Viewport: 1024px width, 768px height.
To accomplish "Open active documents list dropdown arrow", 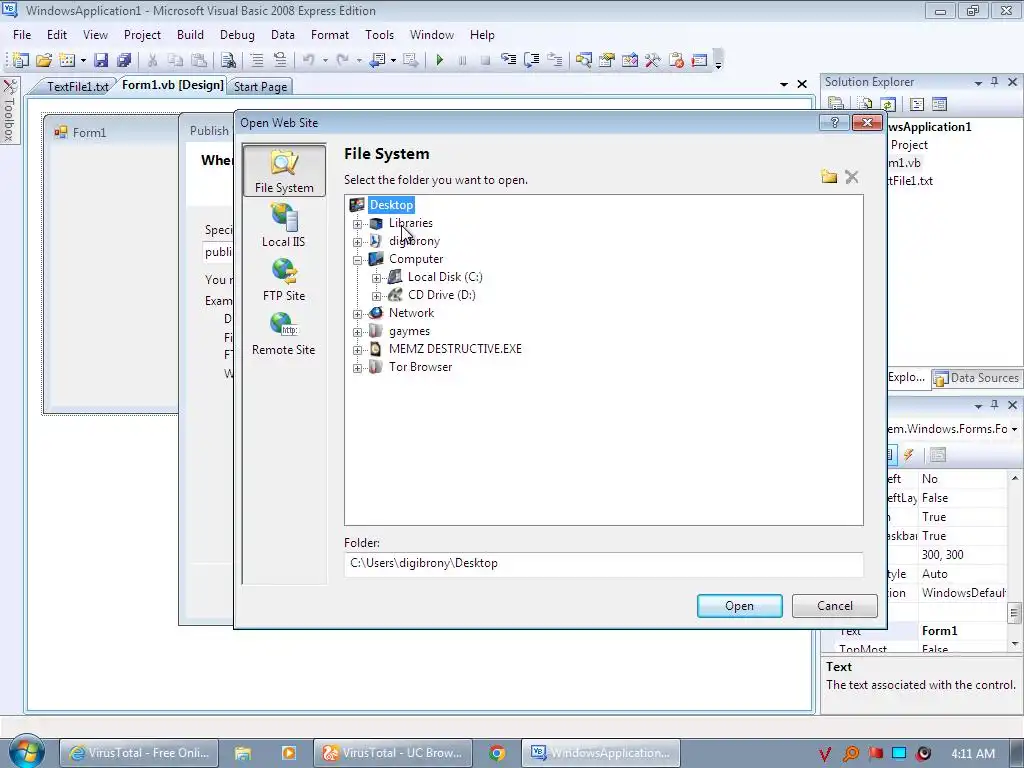I will click(x=784, y=84).
